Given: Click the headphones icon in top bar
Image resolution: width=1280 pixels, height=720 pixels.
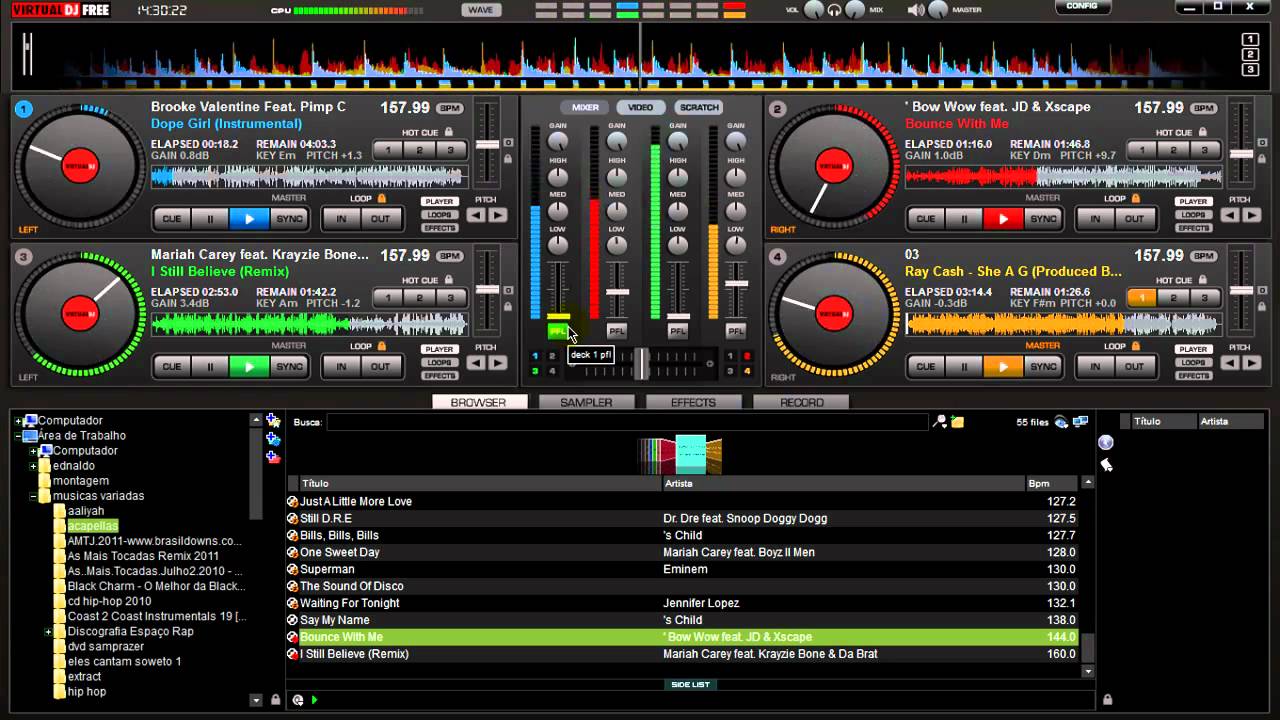Looking at the screenshot, I should tap(834, 10).
